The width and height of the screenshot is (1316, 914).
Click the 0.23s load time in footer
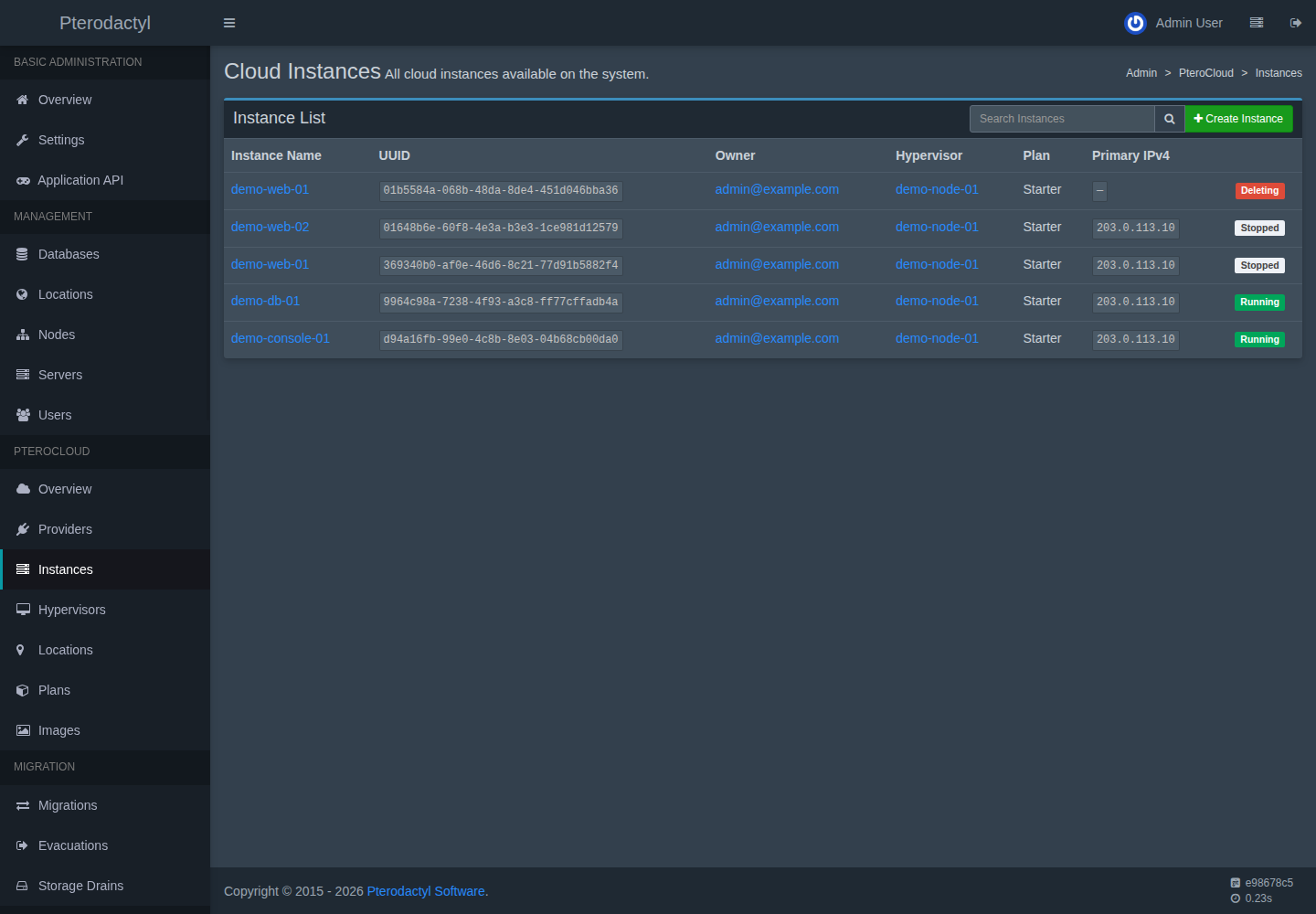(x=1258, y=898)
